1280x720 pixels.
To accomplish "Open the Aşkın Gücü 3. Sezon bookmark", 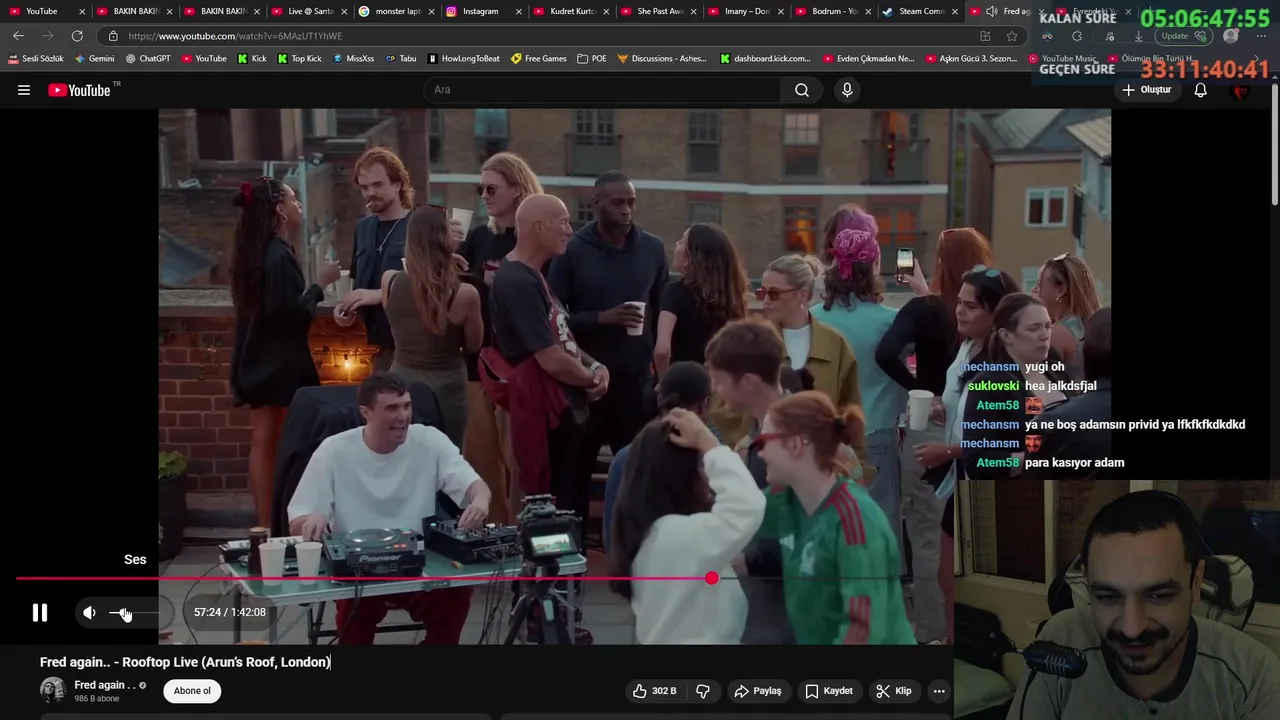I will tap(971, 59).
